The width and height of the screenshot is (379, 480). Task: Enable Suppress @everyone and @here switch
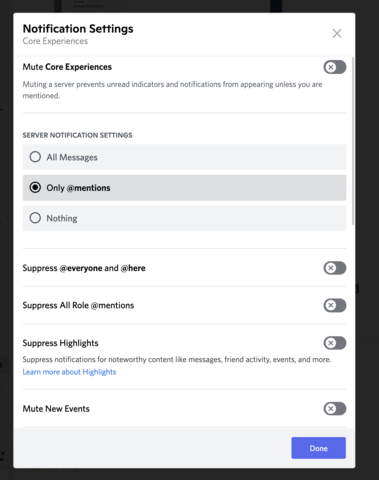click(335, 268)
